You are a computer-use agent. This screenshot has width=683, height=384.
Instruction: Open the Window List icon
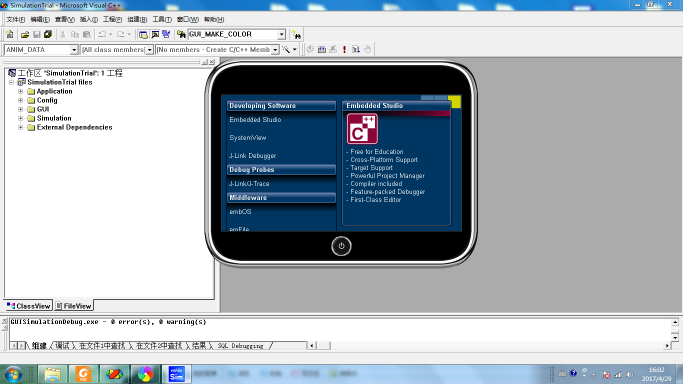coord(166,34)
